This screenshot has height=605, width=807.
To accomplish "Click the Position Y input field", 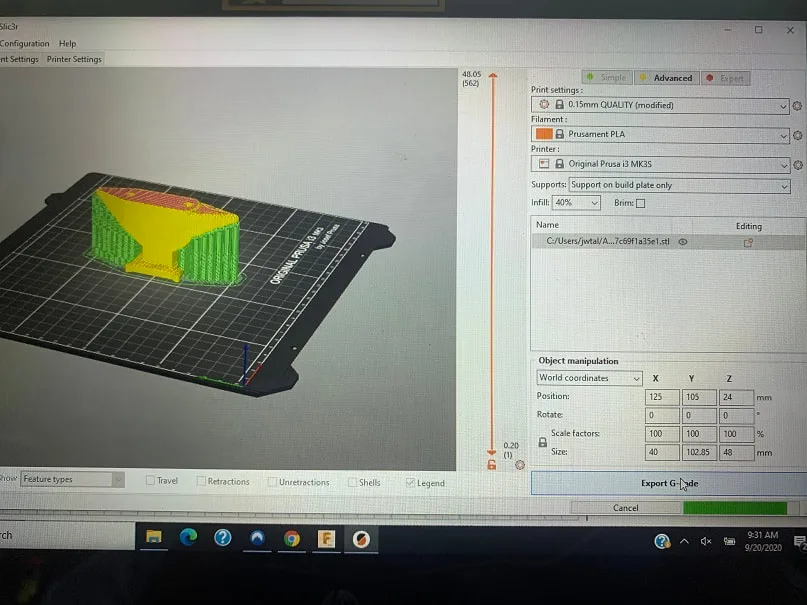I will pyautogui.click(x=699, y=397).
